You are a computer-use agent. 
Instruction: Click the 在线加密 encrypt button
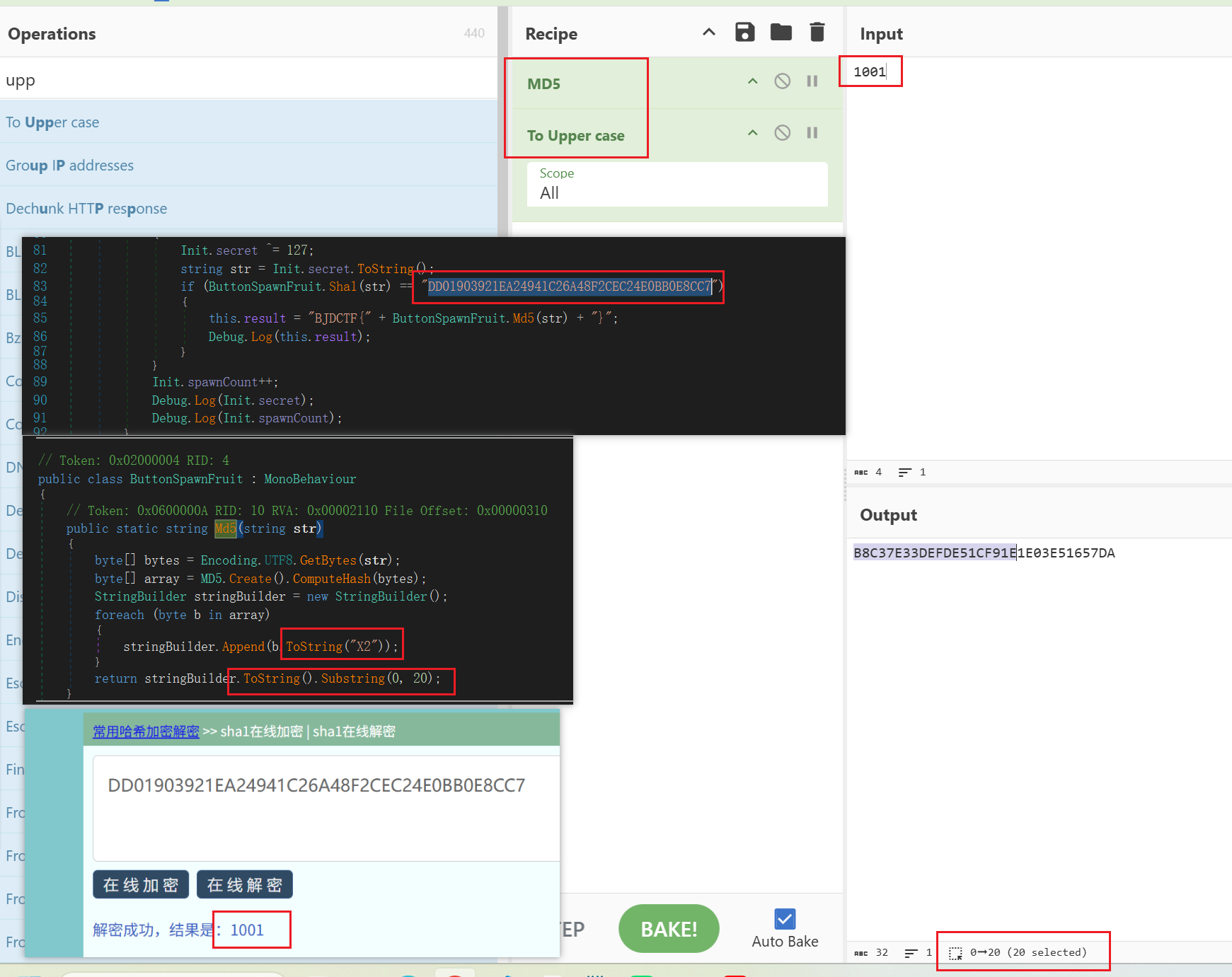pos(141,885)
